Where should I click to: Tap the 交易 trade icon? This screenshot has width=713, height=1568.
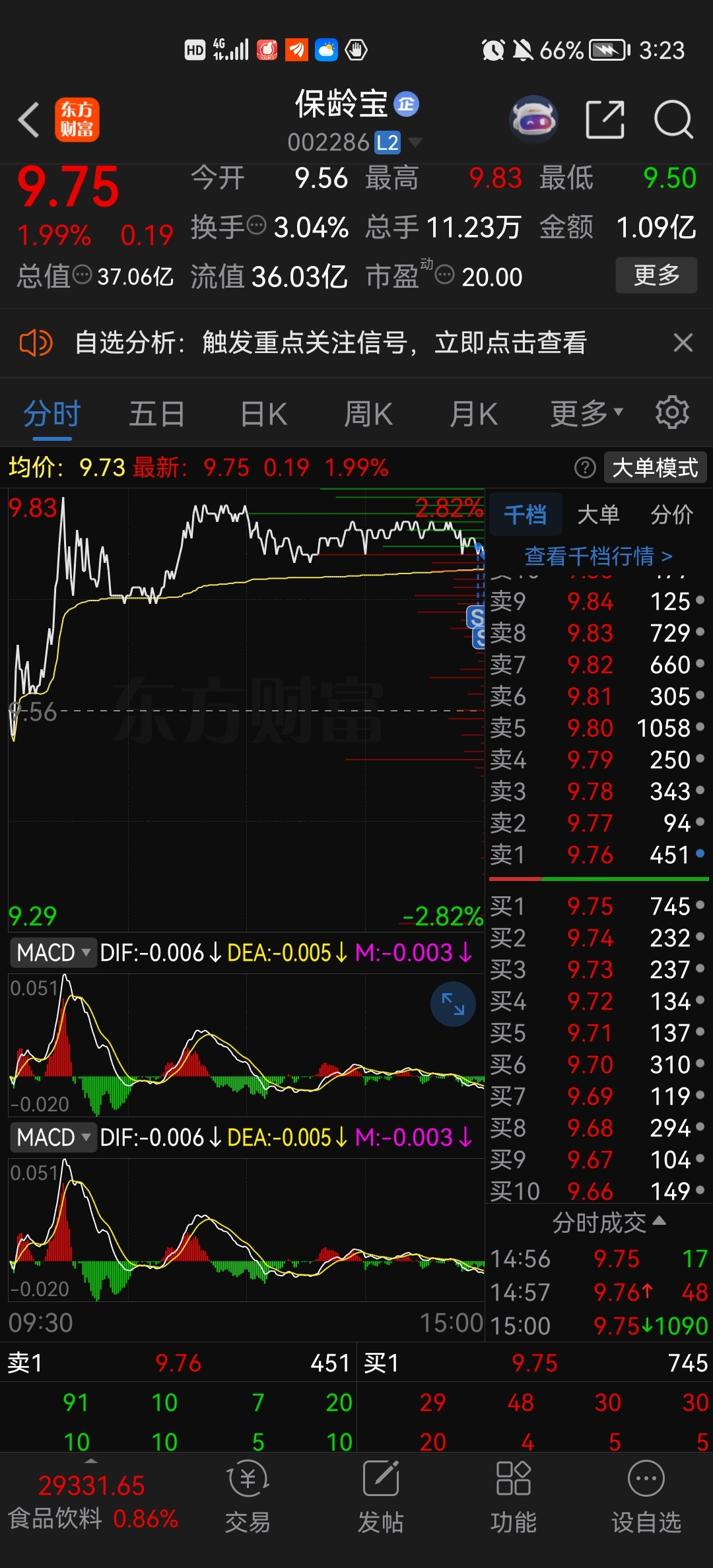pos(248,1497)
